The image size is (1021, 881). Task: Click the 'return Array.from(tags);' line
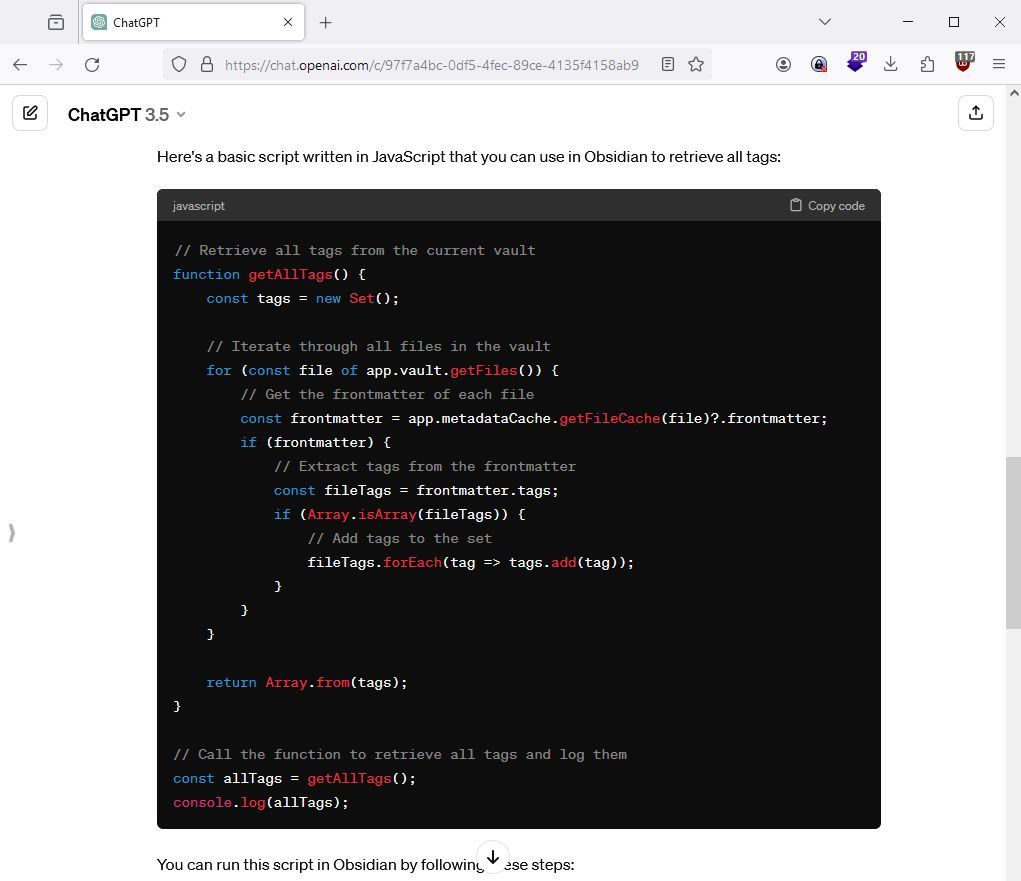[307, 682]
